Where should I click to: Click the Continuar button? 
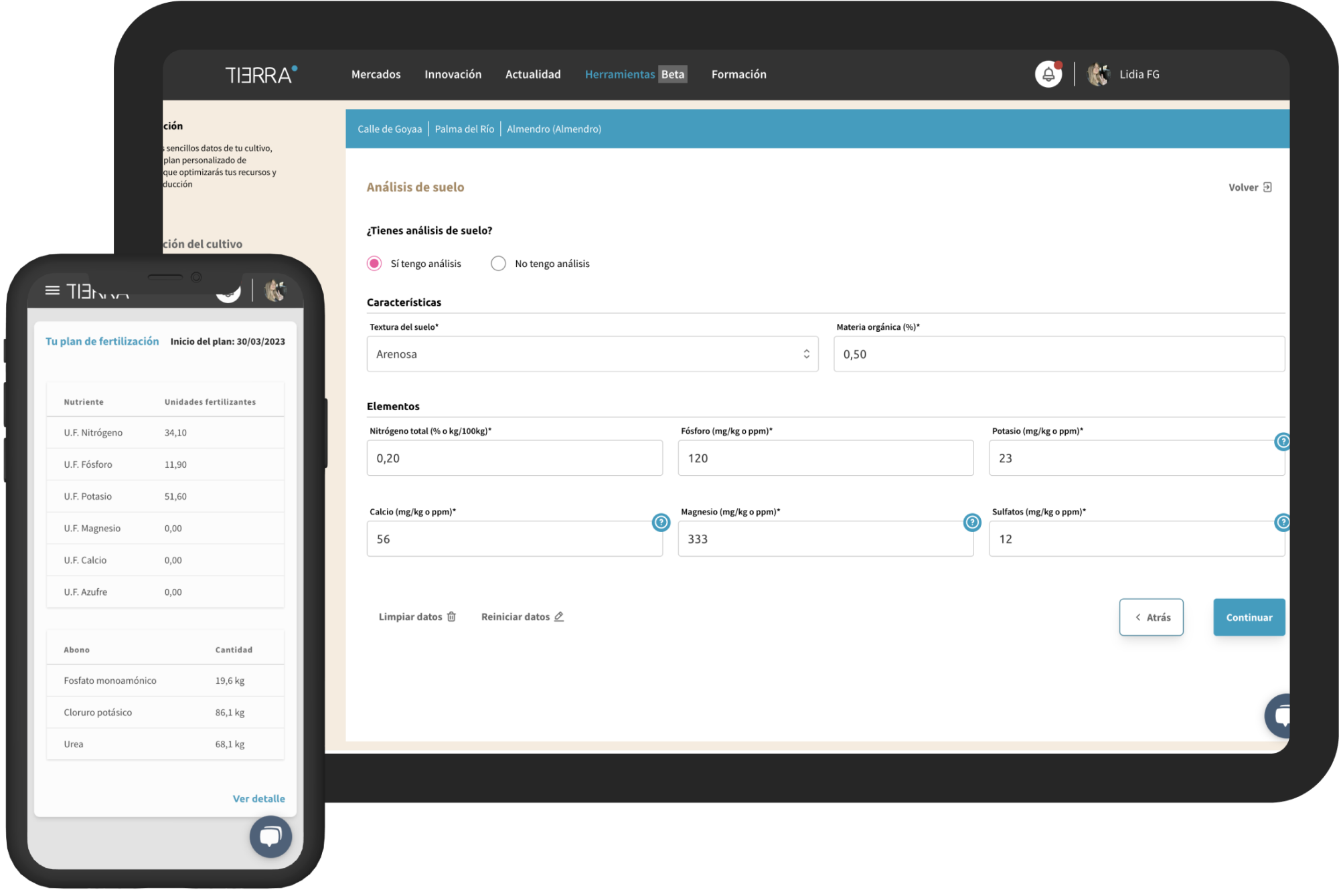coord(1249,618)
